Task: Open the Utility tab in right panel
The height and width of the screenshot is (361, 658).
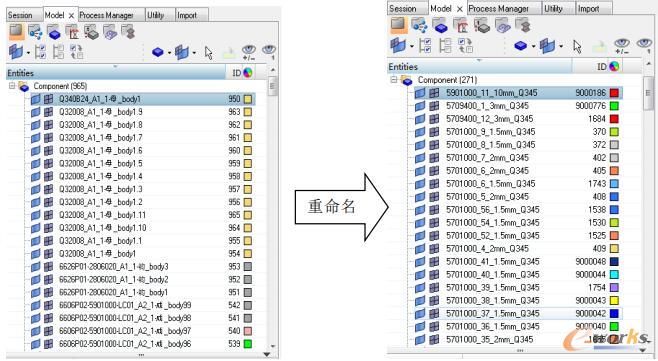Action: click(x=553, y=8)
